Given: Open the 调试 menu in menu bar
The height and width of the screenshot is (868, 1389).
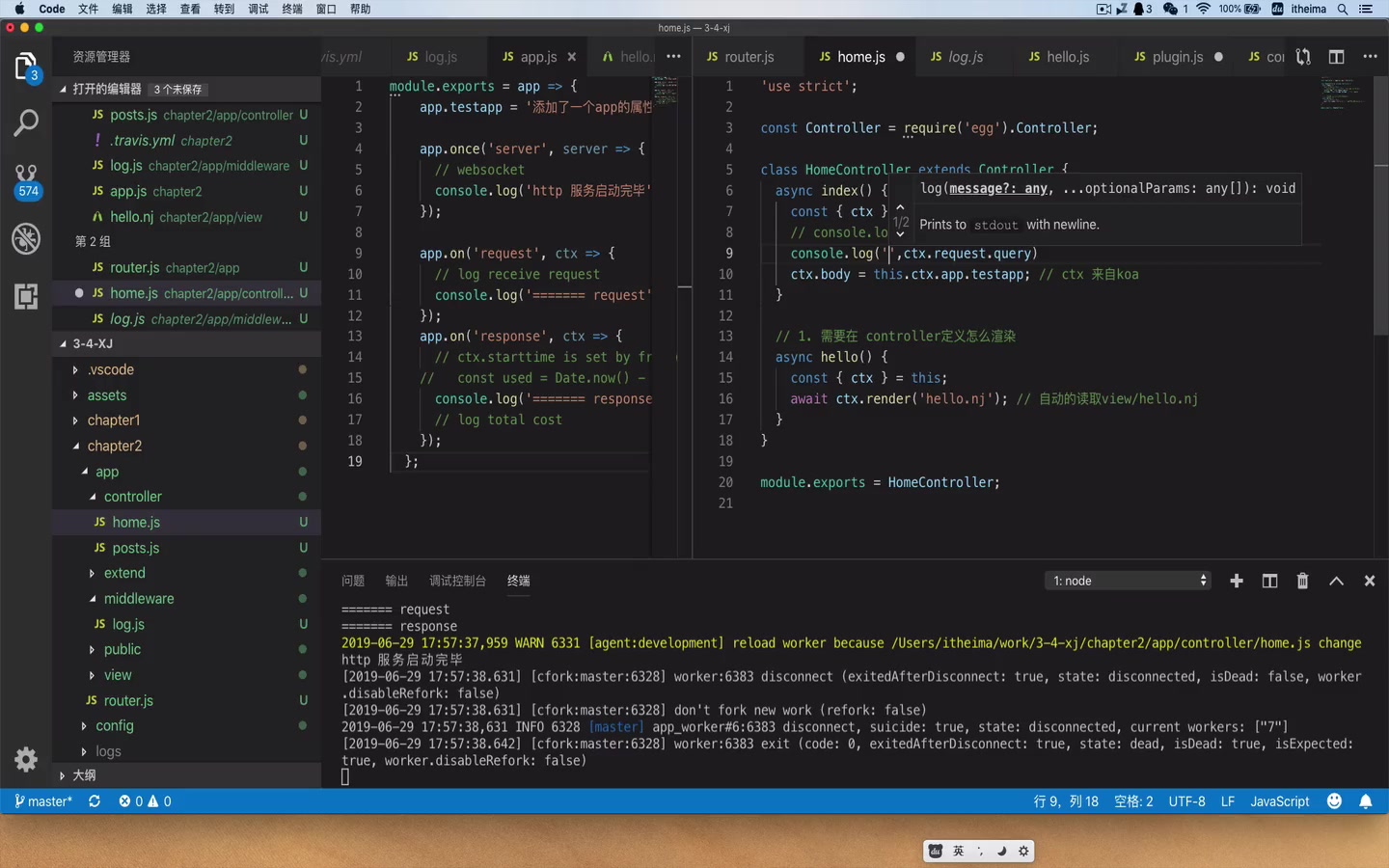Looking at the screenshot, I should (258, 9).
